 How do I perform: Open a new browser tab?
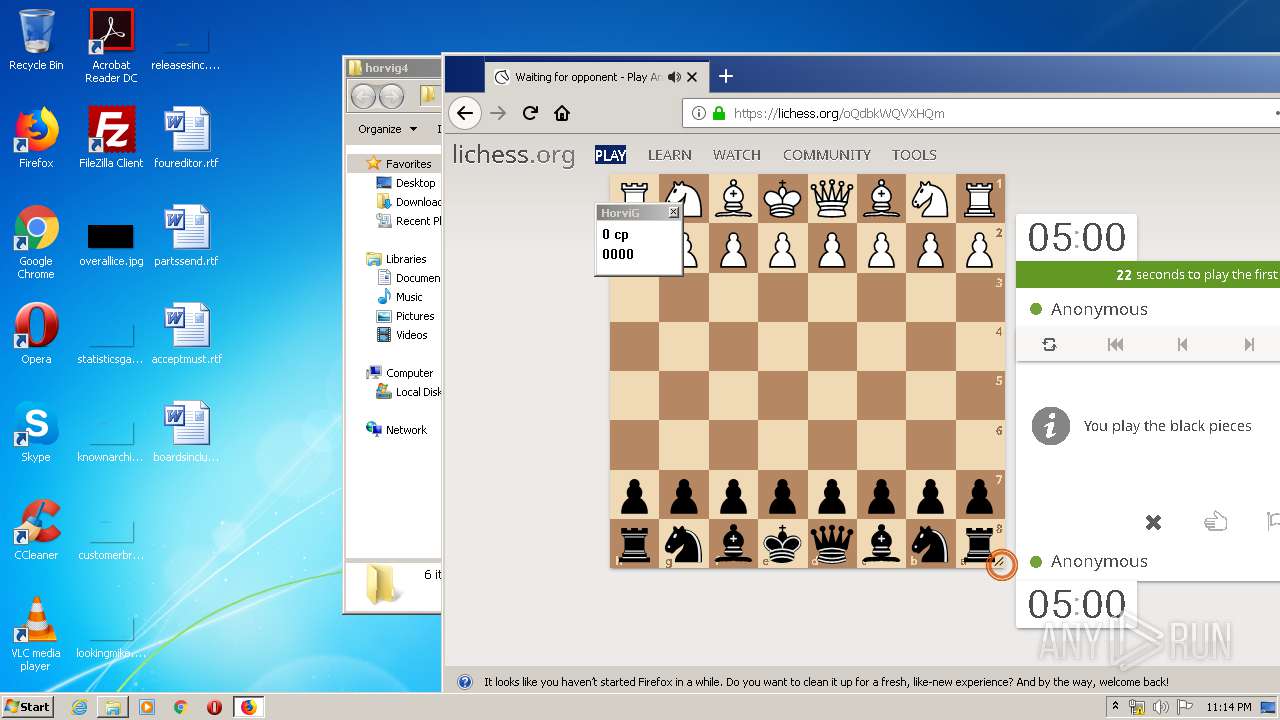[x=726, y=76]
